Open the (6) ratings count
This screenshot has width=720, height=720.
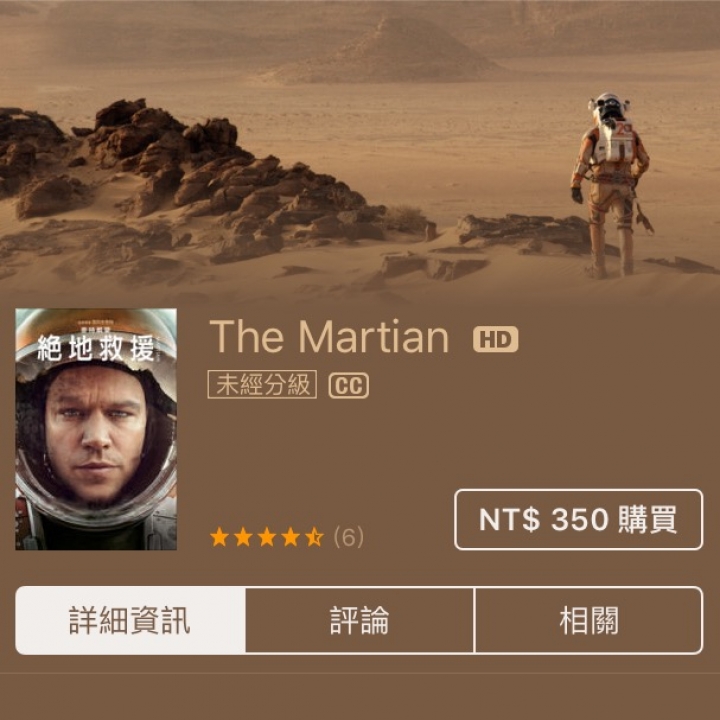click(349, 537)
